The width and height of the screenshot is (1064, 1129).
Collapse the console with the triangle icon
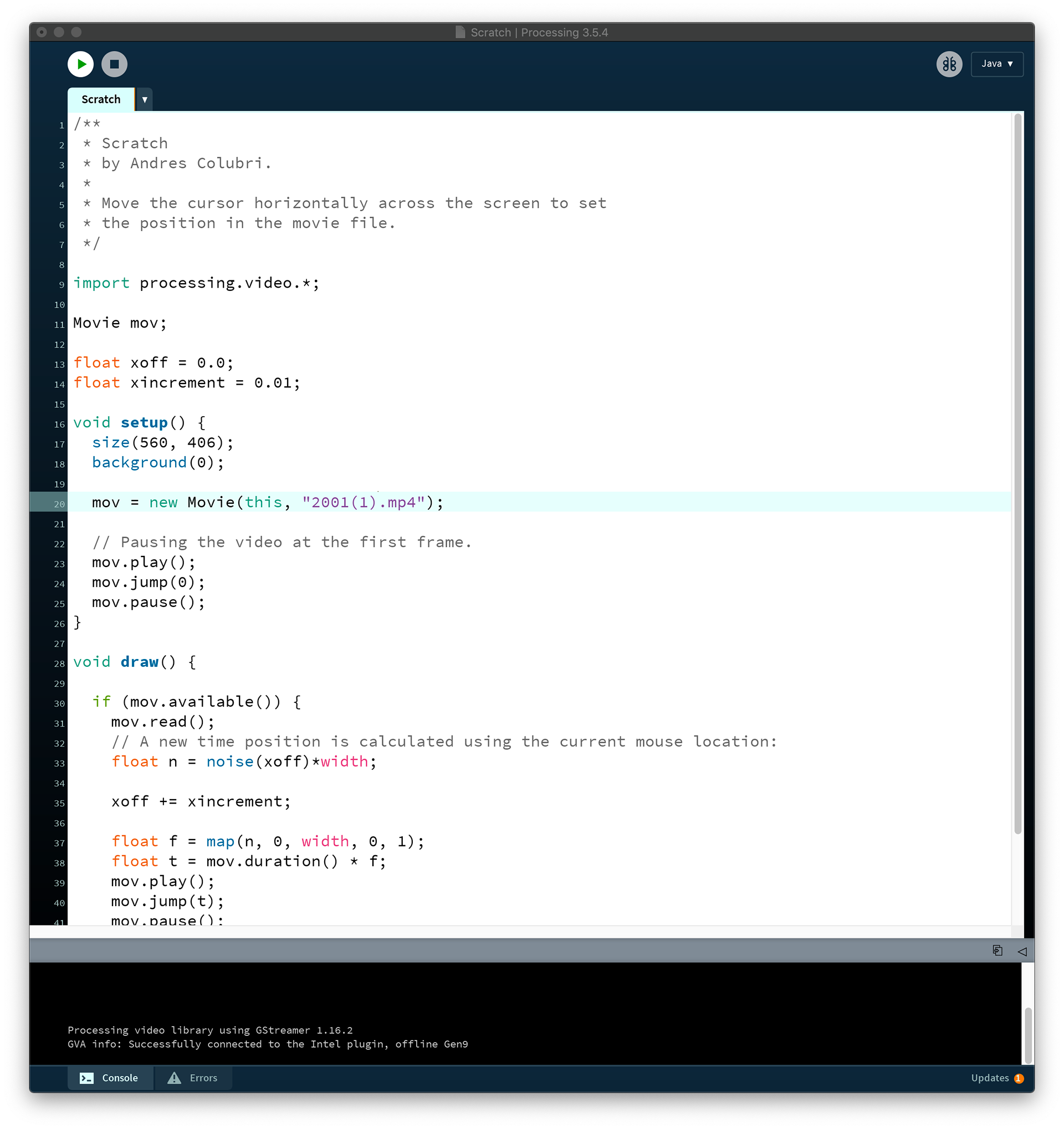[x=1021, y=951]
